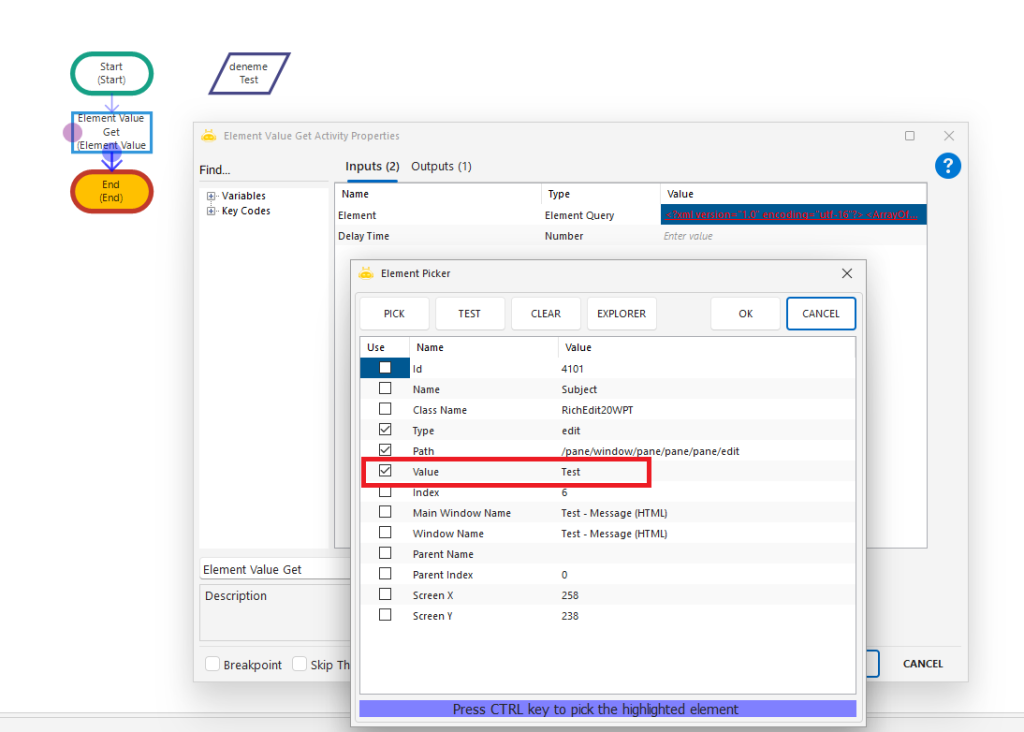Screen dimensions: 1024x732
Task: Click the Delay Time value input field
Action: pos(790,236)
